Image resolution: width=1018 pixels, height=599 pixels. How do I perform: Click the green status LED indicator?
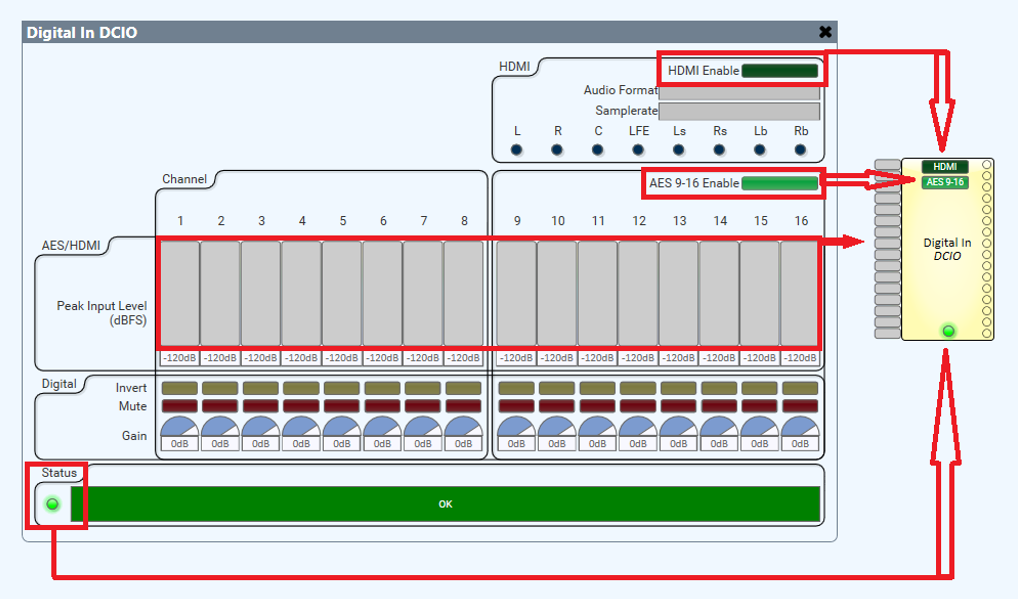point(52,504)
